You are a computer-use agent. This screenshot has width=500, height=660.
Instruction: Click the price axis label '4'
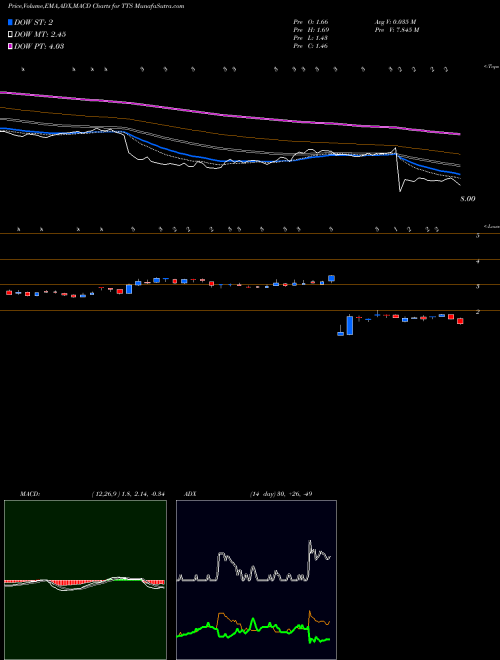[478, 261]
